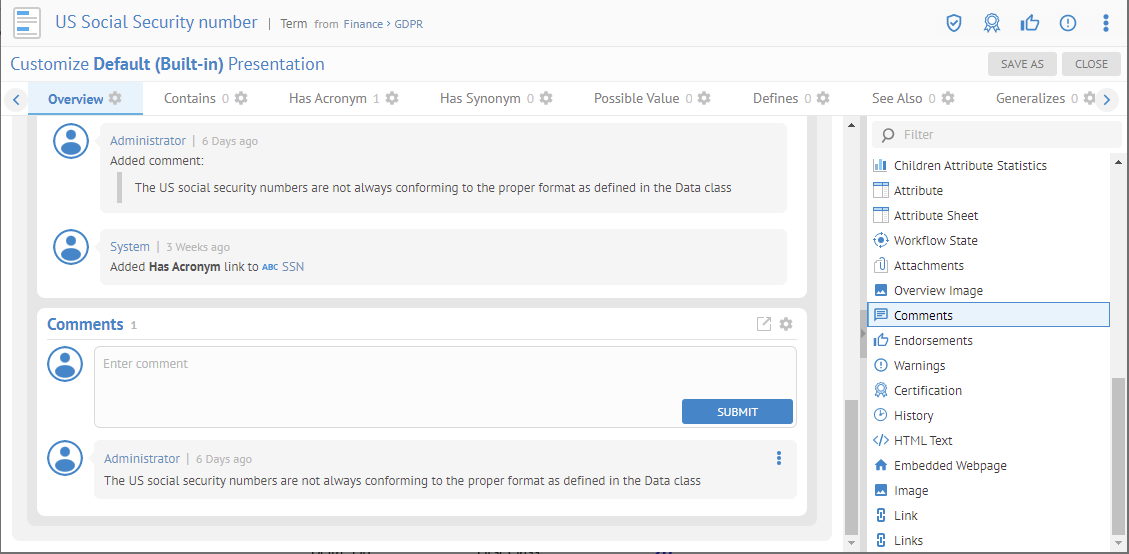Pop out the Comments section

[x=764, y=324]
